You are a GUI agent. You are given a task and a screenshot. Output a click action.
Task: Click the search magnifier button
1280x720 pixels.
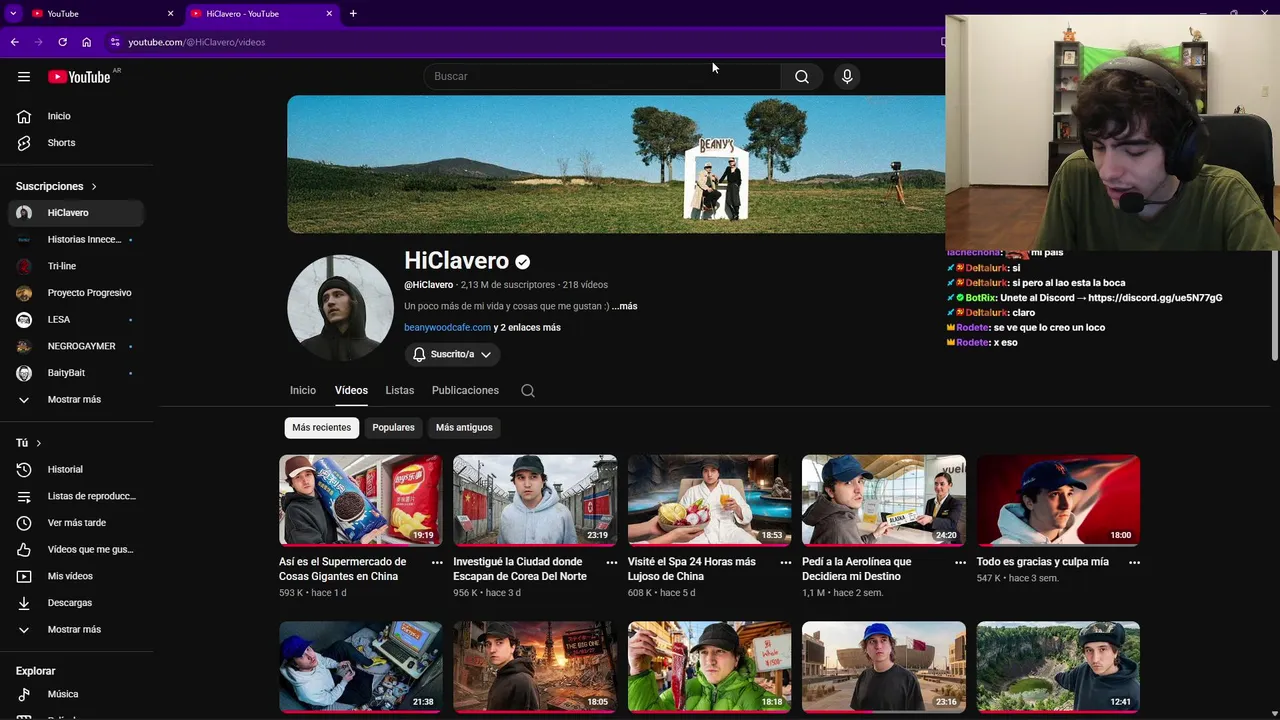click(x=802, y=77)
